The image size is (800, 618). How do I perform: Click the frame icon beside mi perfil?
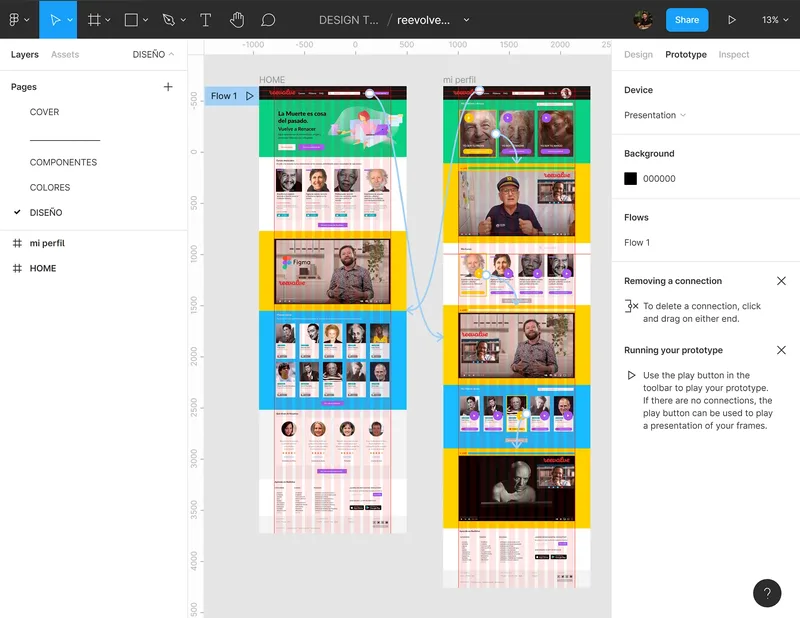[17, 243]
